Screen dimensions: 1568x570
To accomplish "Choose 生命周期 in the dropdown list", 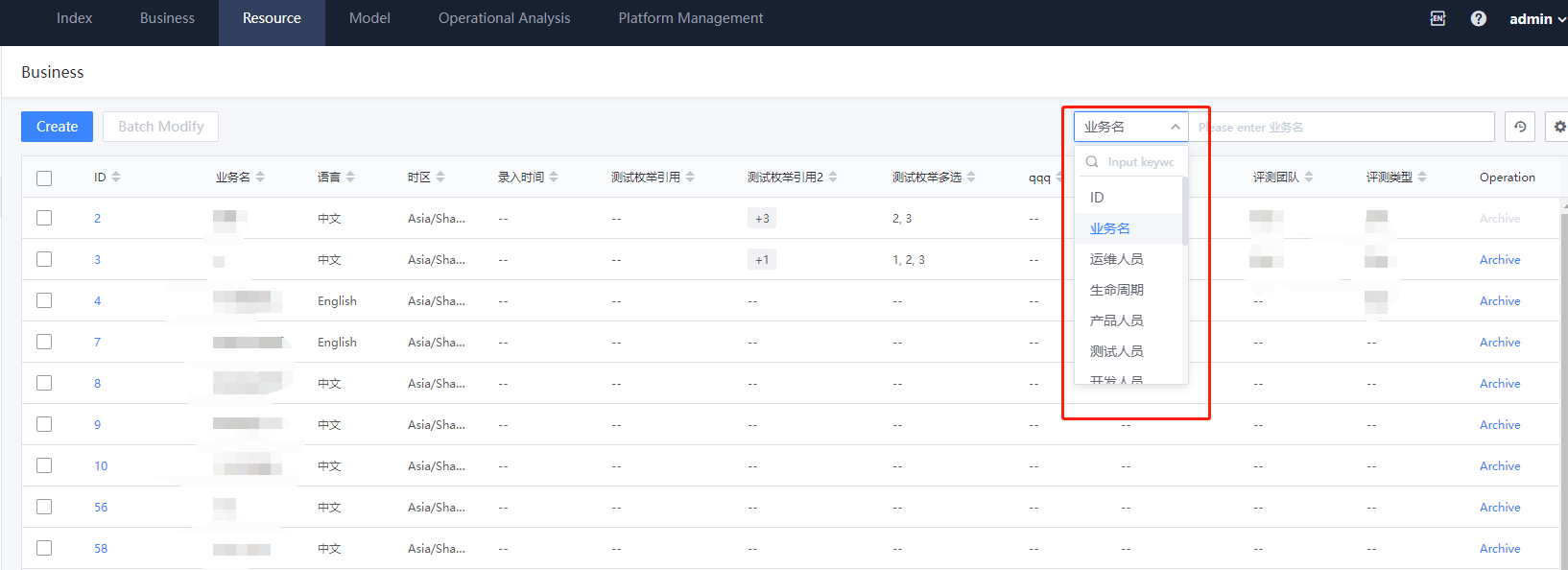I will (x=1128, y=290).
